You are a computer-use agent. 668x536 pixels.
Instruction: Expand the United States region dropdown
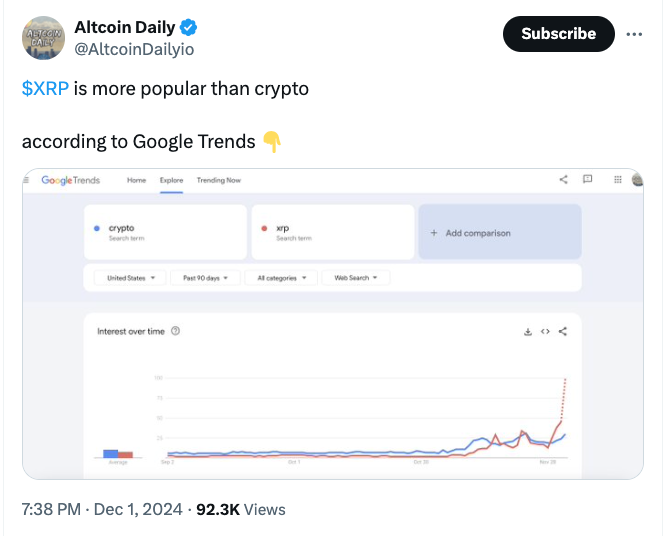(130, 278)
